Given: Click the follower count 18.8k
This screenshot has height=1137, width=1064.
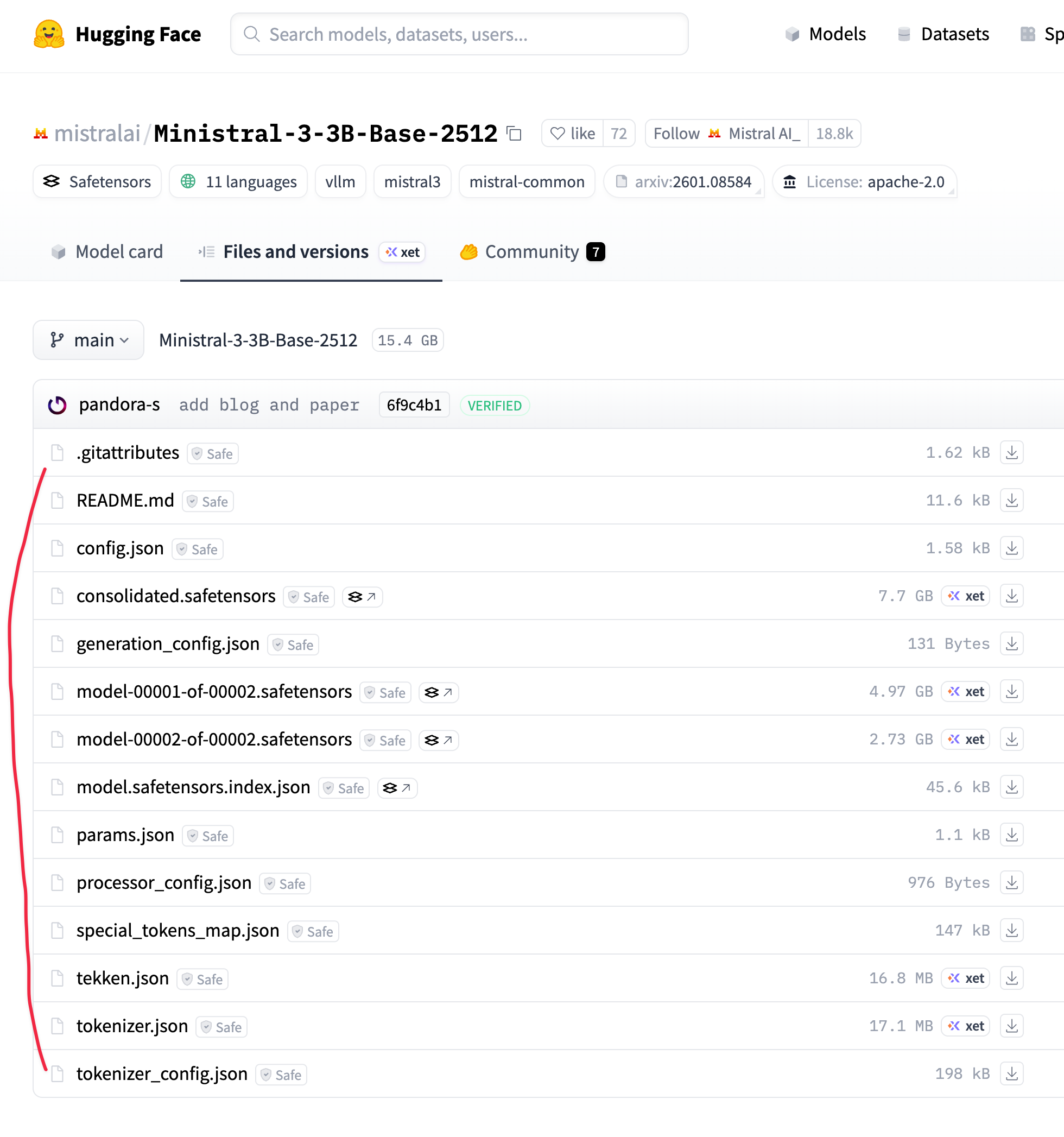Looking at the screenshot, I should pos(834,133).
